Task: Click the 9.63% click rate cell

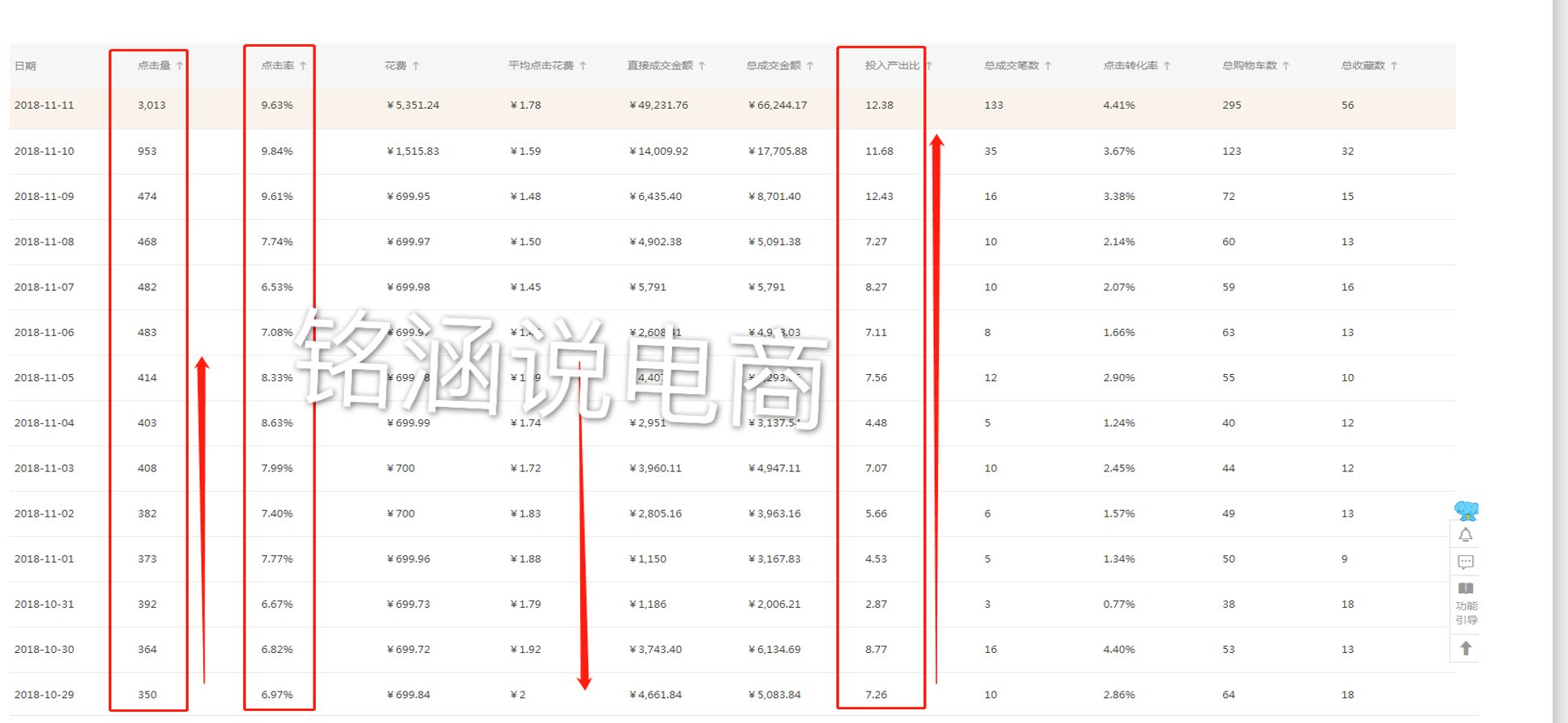Action: 277,106
